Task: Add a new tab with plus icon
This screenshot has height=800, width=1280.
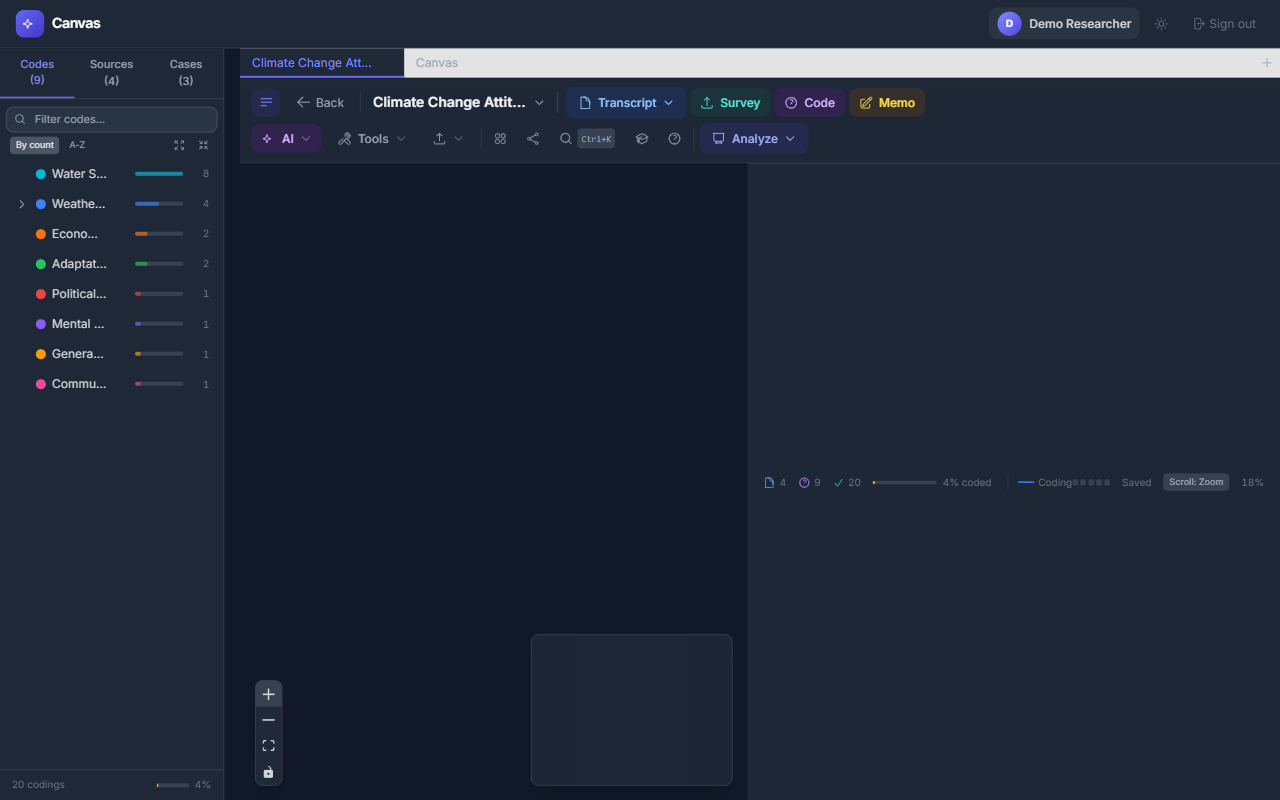Action: (1267, 63)
